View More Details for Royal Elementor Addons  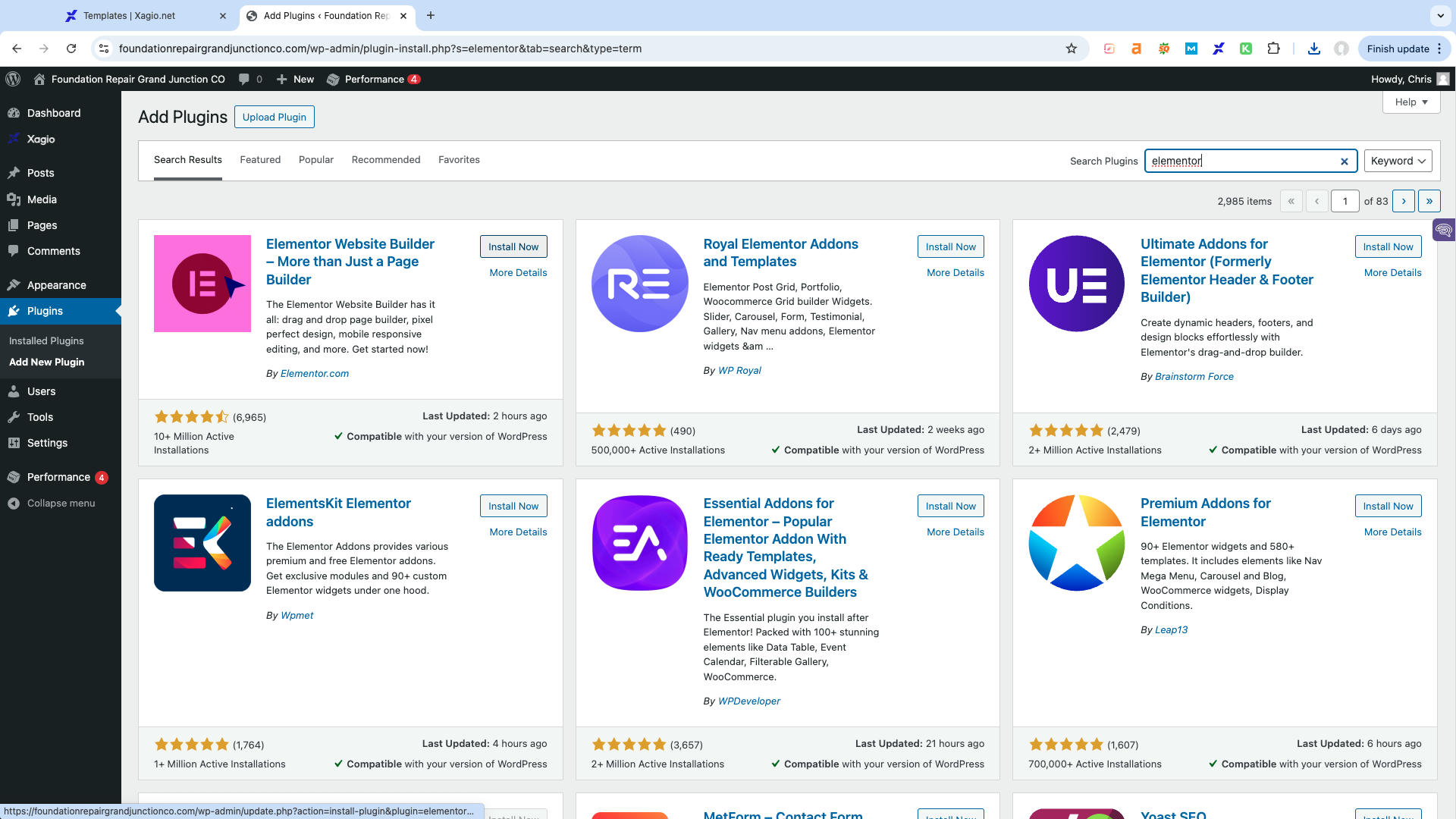(955, 273)
